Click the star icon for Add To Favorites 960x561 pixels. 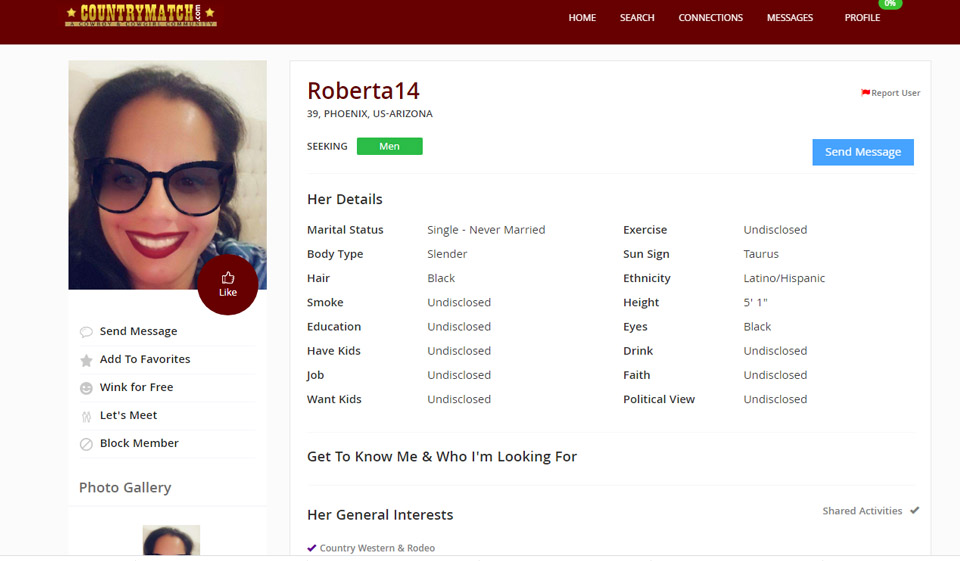(x=86, y=360)
